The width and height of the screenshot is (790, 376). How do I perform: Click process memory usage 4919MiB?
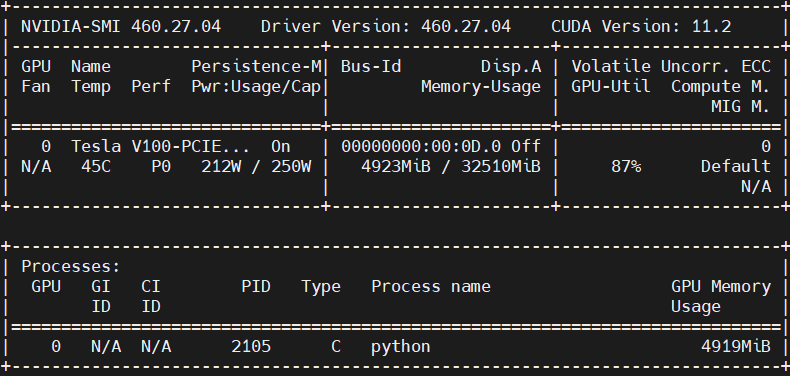tap(736, 347)
